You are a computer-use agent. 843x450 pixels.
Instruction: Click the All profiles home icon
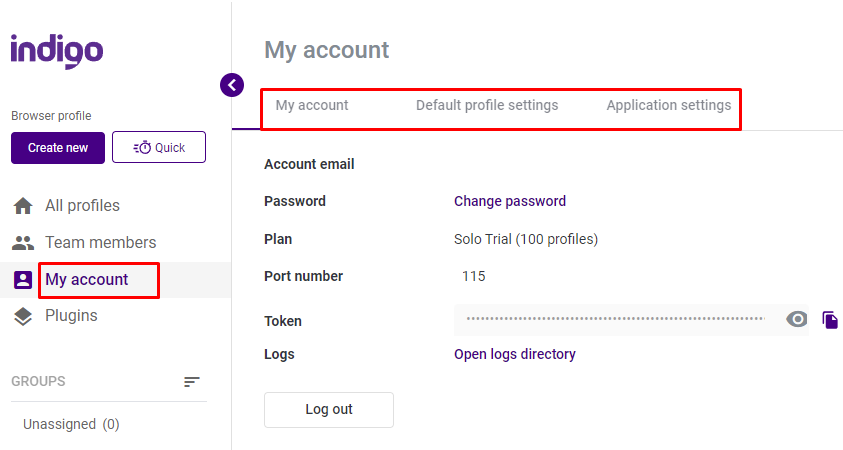23,206
